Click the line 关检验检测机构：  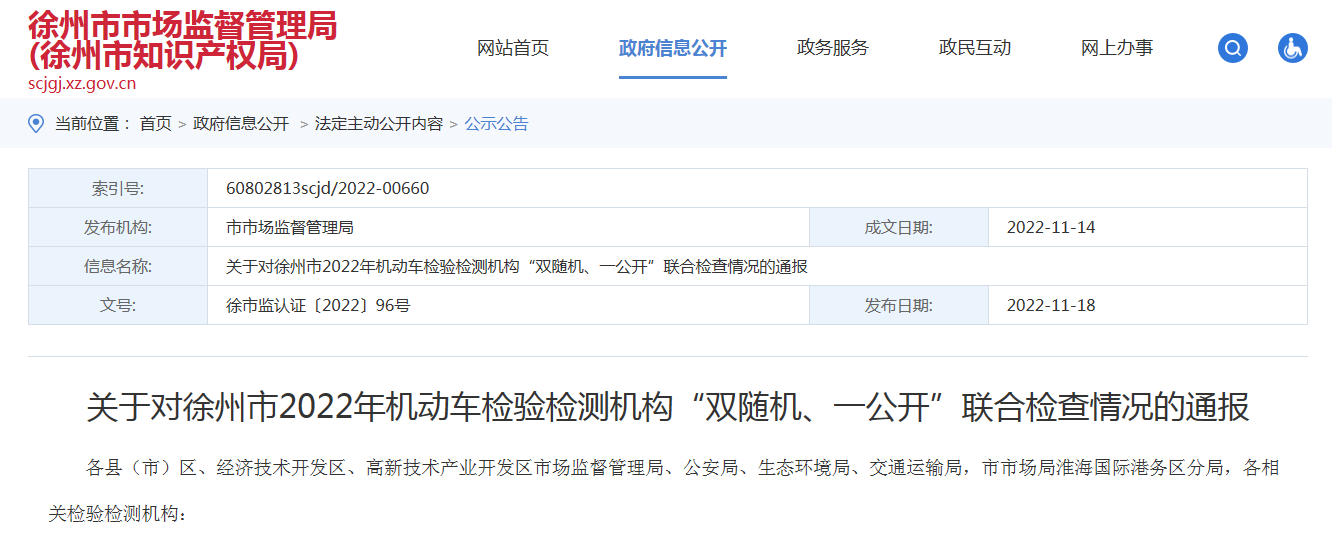point(118,514)
